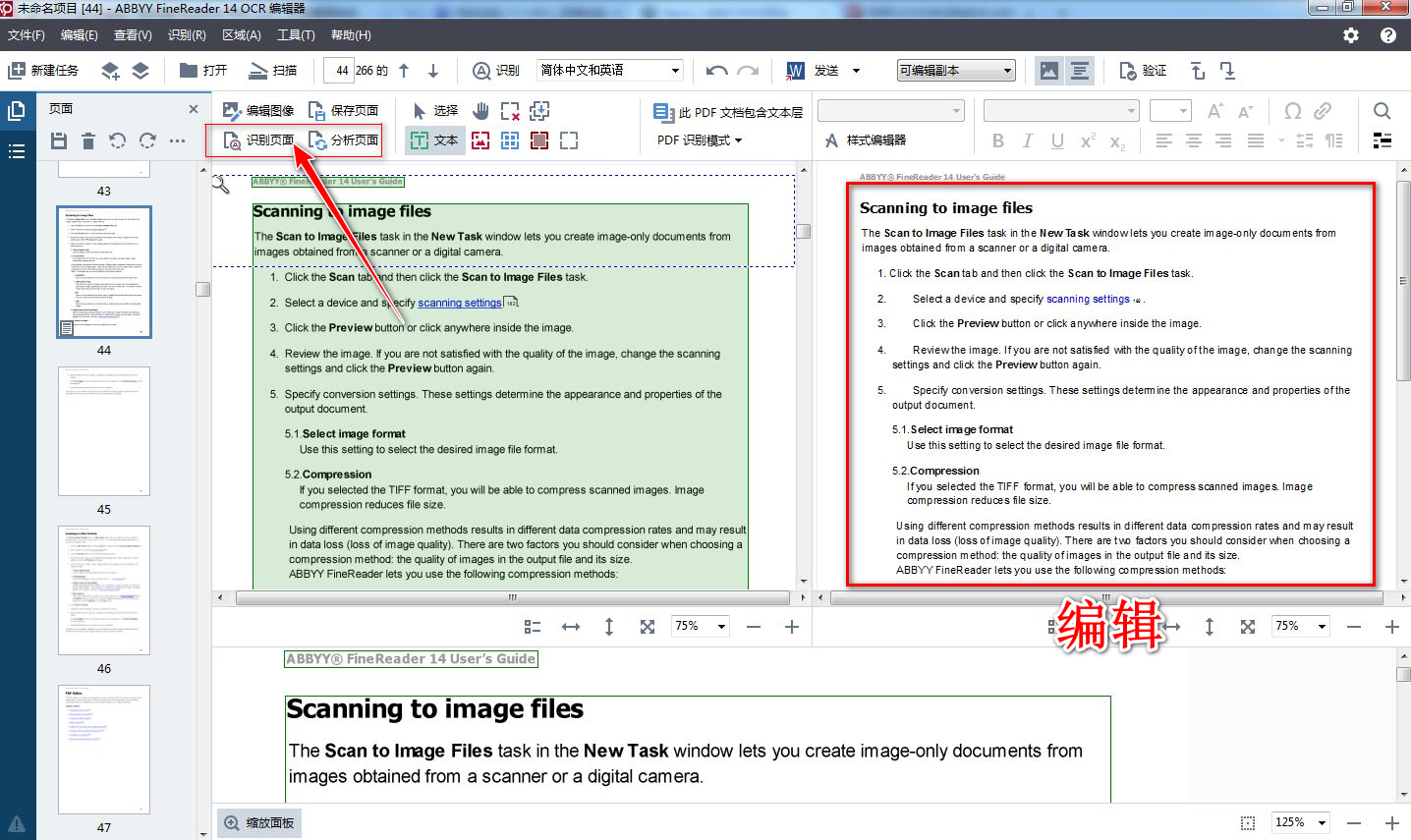Click the 验证 button

tap(1143, 71)
